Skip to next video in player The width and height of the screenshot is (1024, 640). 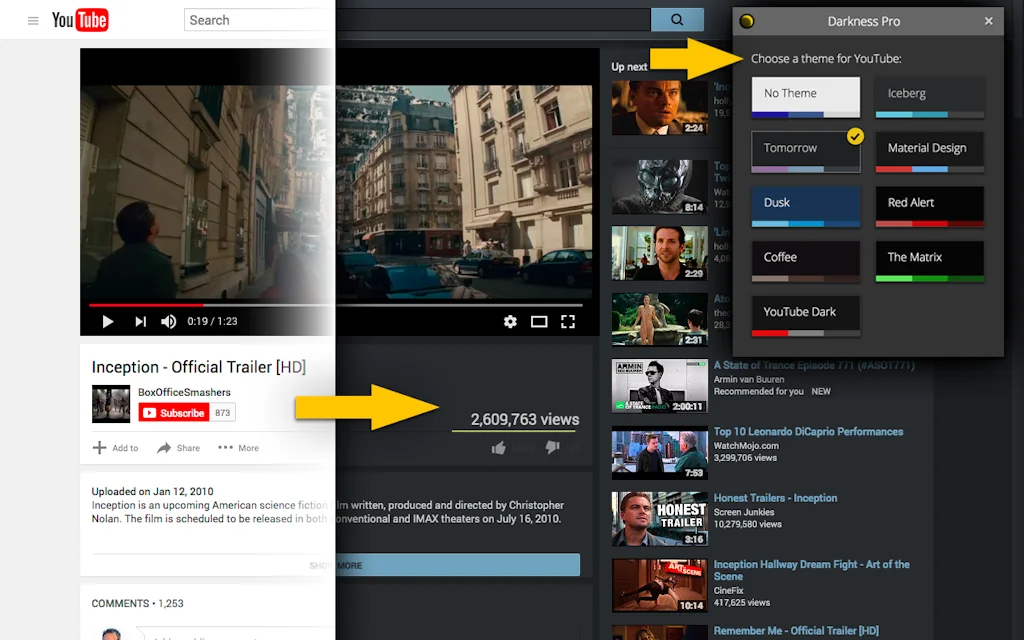coord(140,322)
